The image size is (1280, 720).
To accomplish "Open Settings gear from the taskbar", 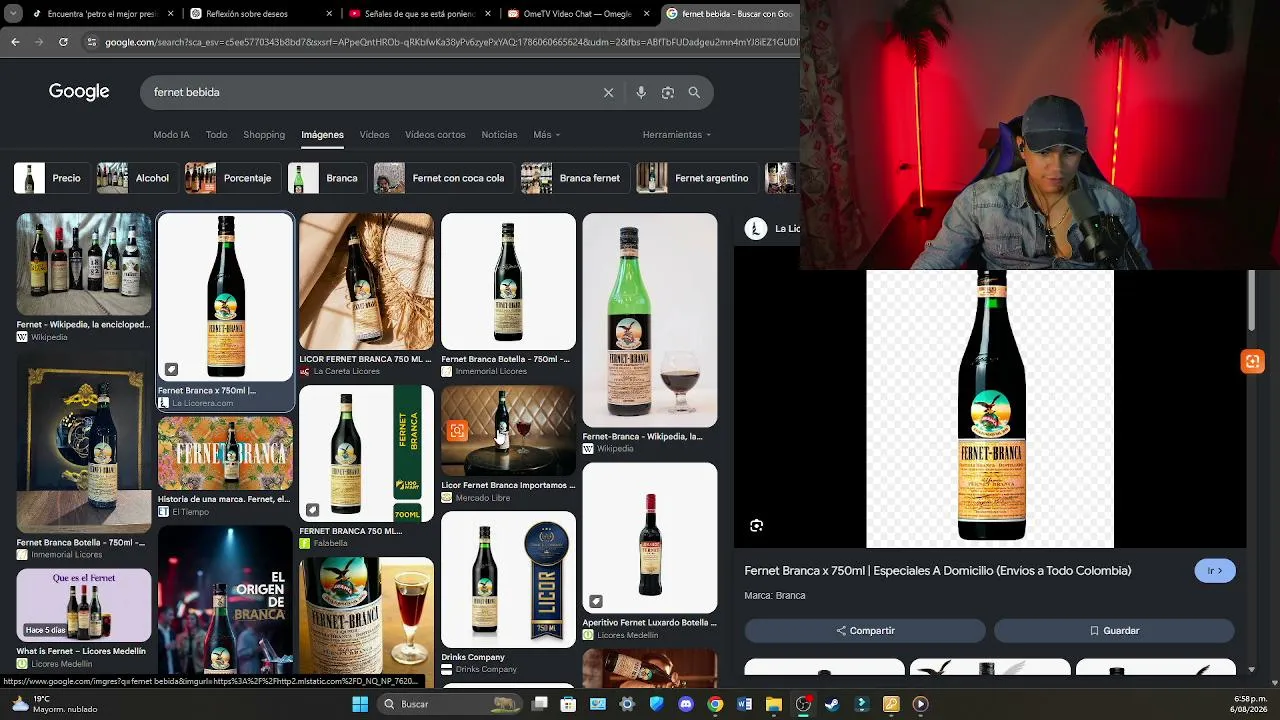I will point(627,704).
